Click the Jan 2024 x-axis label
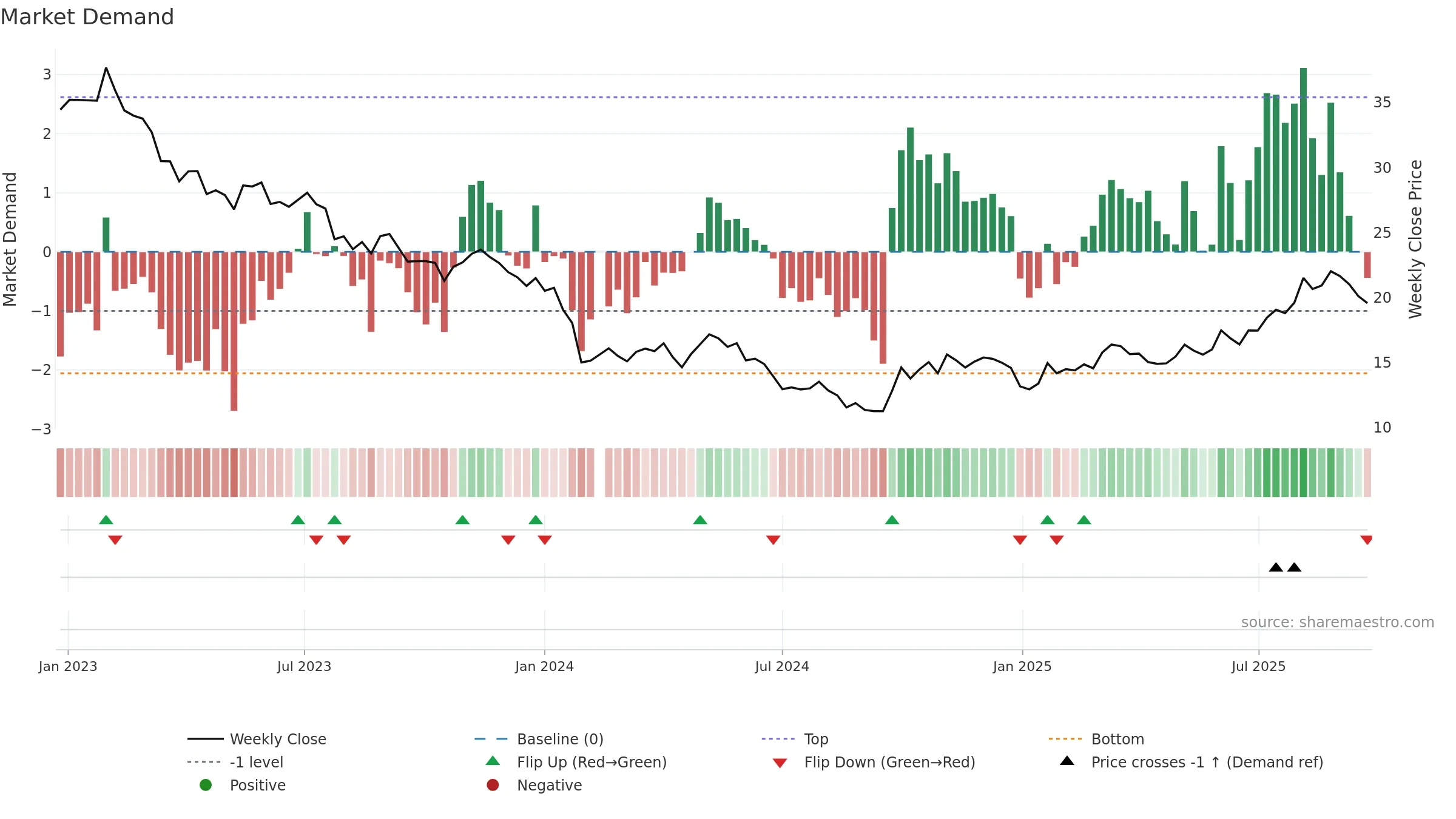The height and width of the screenshot is (819, 1456). point(544,666)
